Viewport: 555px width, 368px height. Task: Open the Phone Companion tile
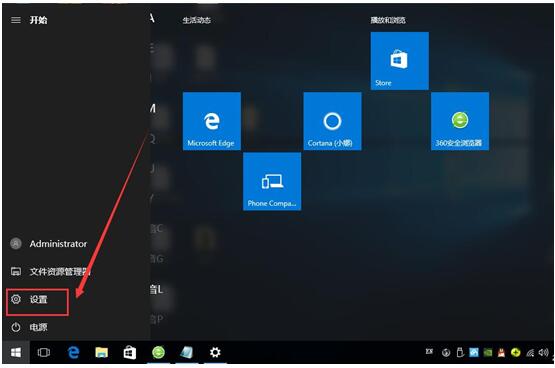272,181
